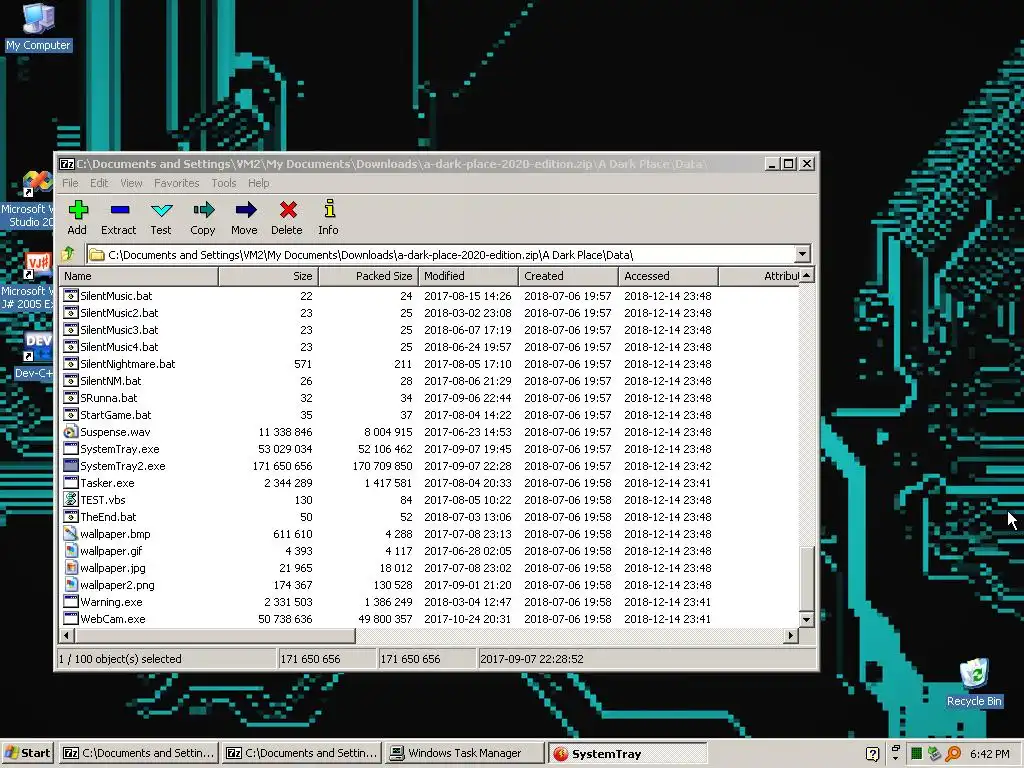This screenshot has width=1024, height=768.
Task: Open the Dev-C++ desktop shortcut
Action: tap(34, 355)
